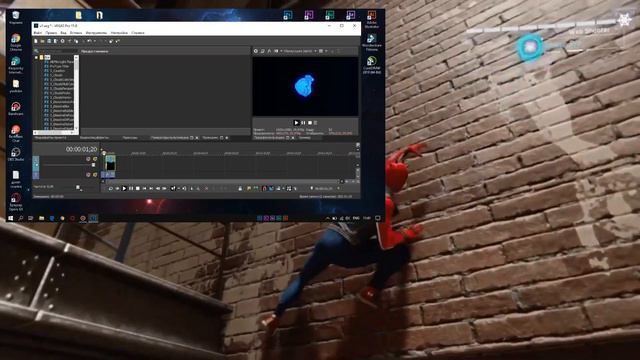Solo the video track in track header

(95, 159)
